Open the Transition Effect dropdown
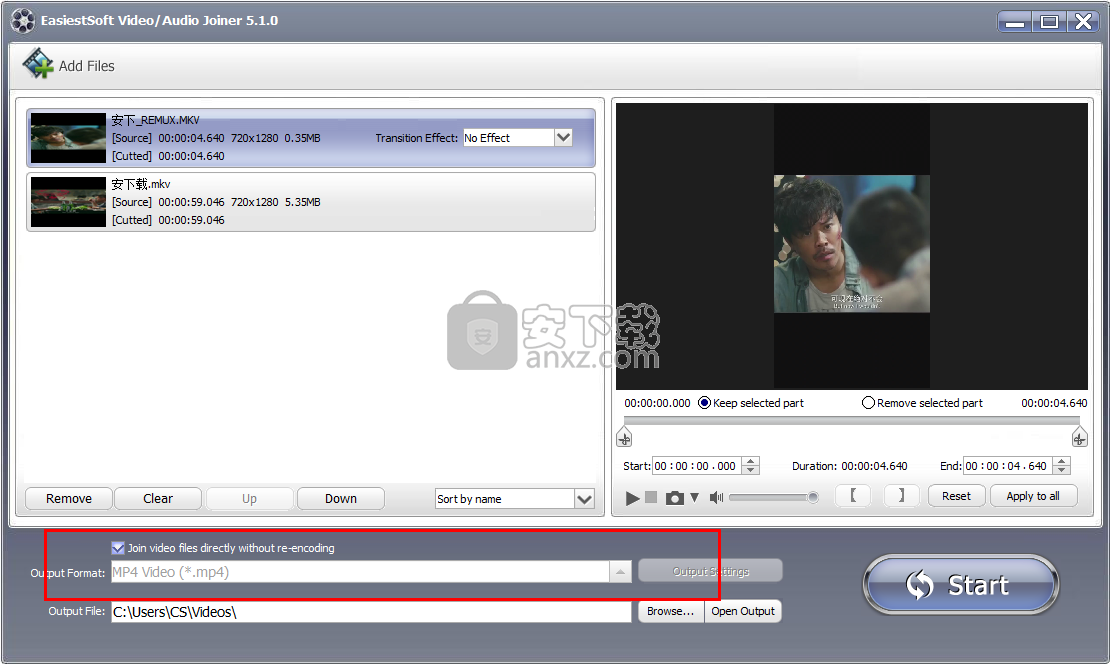 tap(563, 137)
